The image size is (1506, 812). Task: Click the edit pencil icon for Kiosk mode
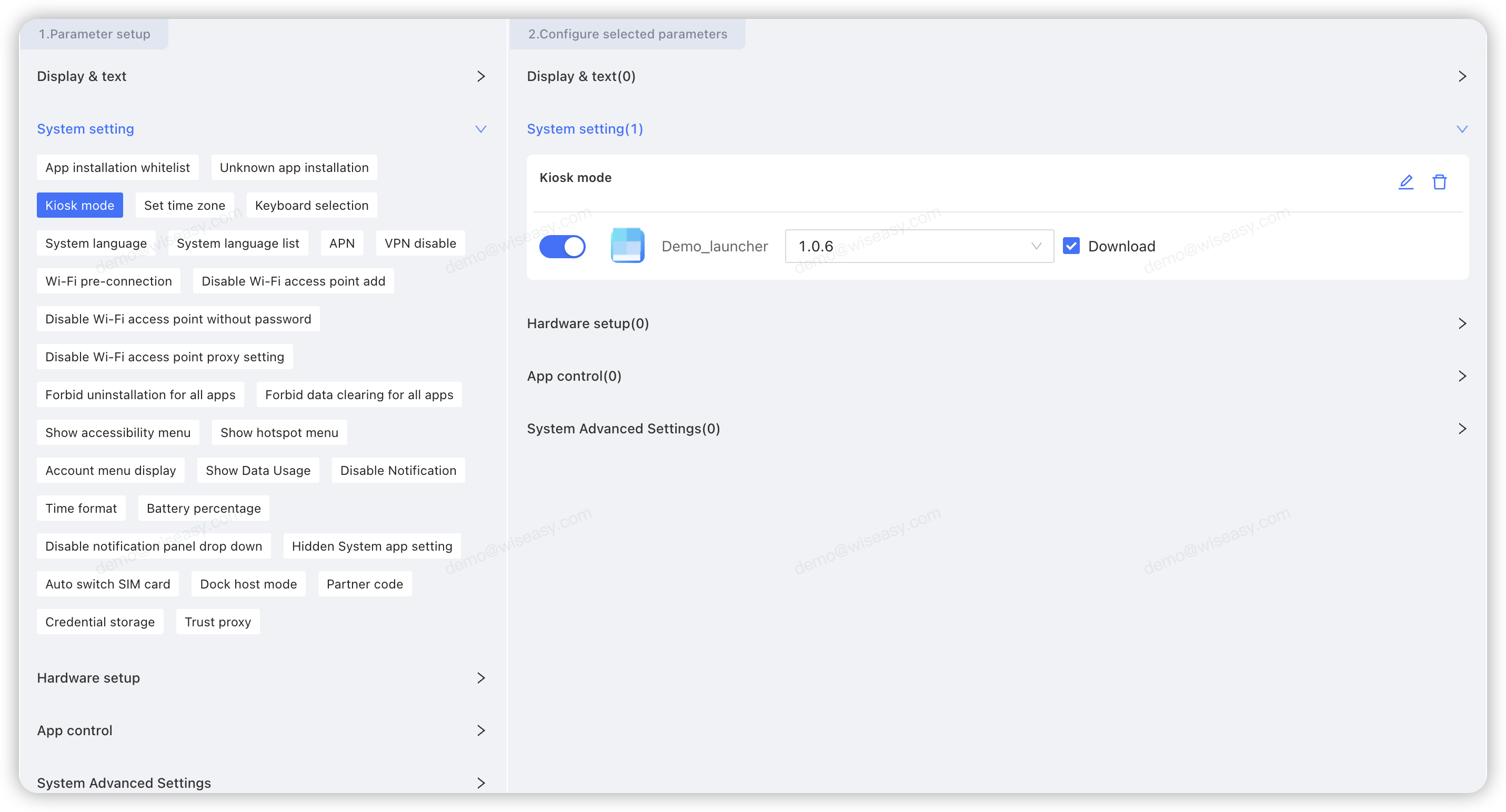1405,182
